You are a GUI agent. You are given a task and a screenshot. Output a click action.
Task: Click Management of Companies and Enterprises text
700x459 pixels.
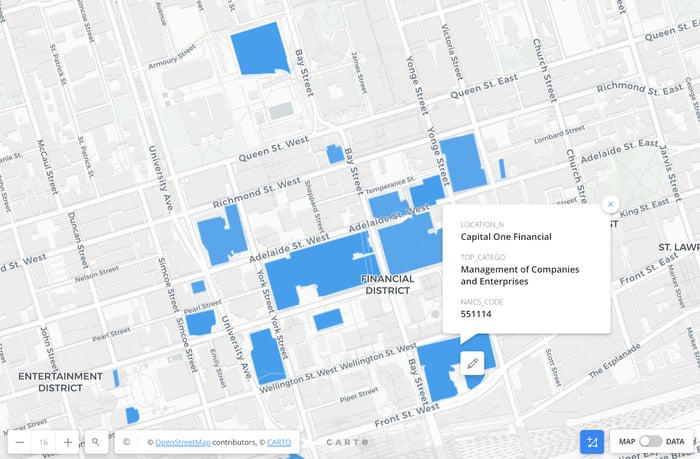pos(520,275)
